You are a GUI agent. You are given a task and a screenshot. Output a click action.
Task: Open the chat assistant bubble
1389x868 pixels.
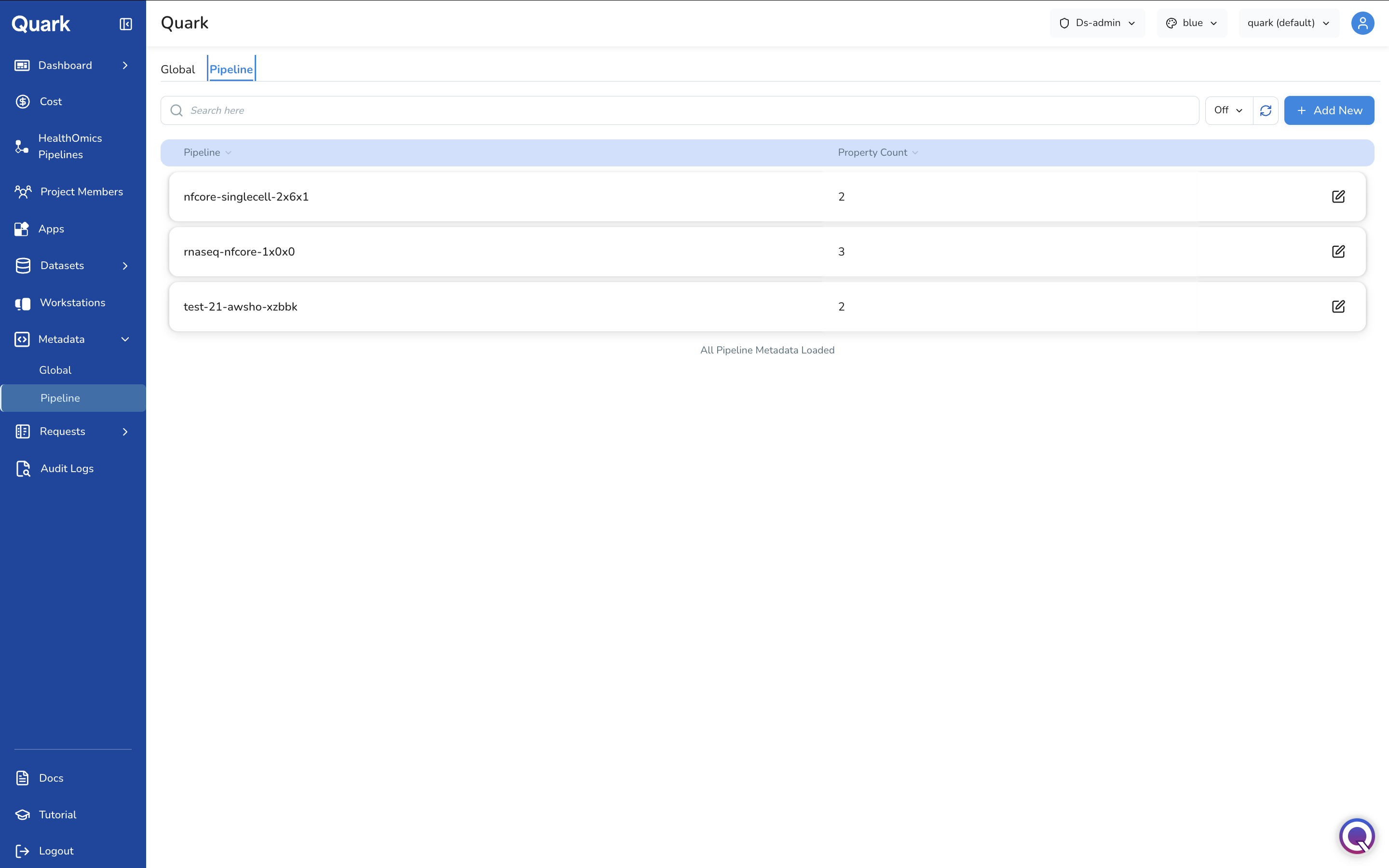[x=1357, y=836]
